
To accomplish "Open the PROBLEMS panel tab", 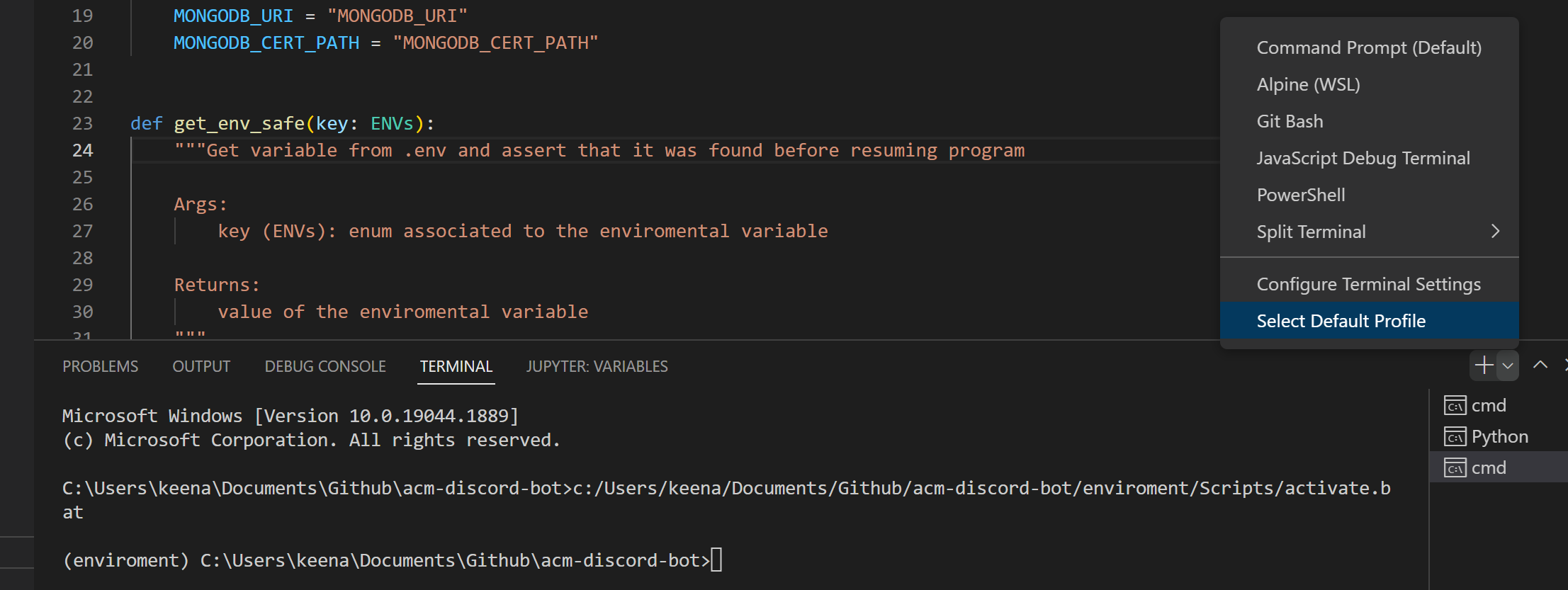I will pos(101,366).
